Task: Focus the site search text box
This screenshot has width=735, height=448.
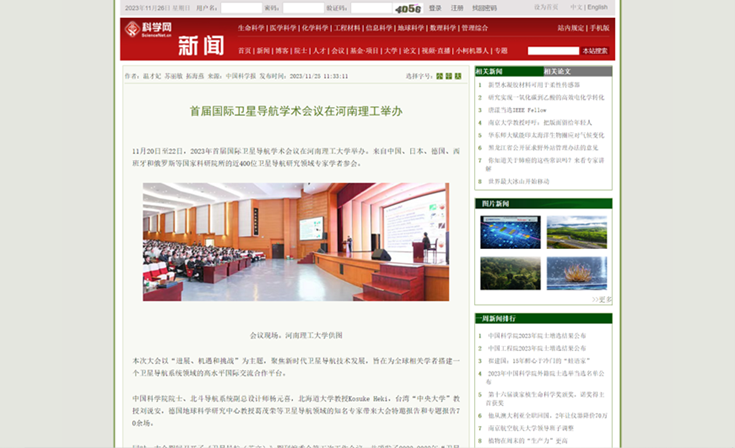Action: (x=553, y=51)
